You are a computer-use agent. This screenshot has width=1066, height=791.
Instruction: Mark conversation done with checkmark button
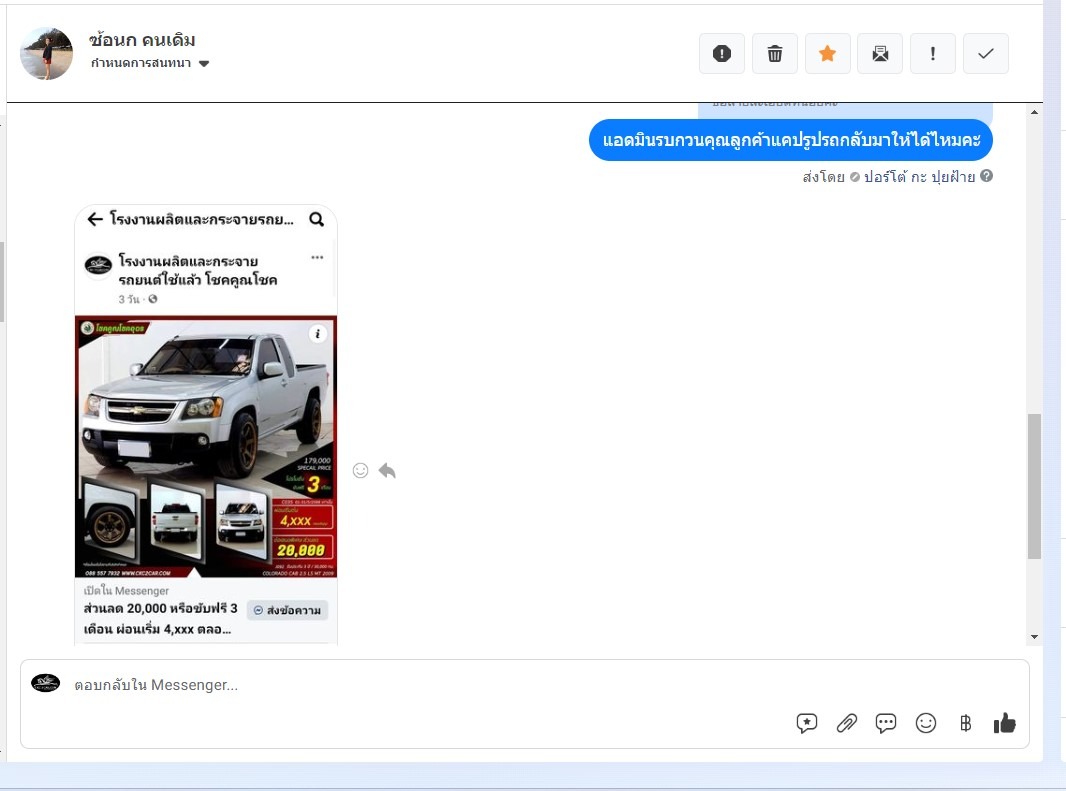tap(986, 54)
